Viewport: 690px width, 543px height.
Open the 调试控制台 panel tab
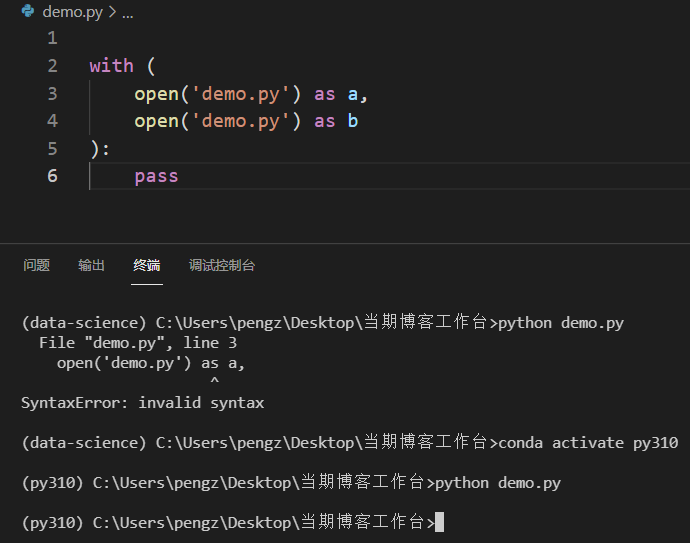[222, 265]
